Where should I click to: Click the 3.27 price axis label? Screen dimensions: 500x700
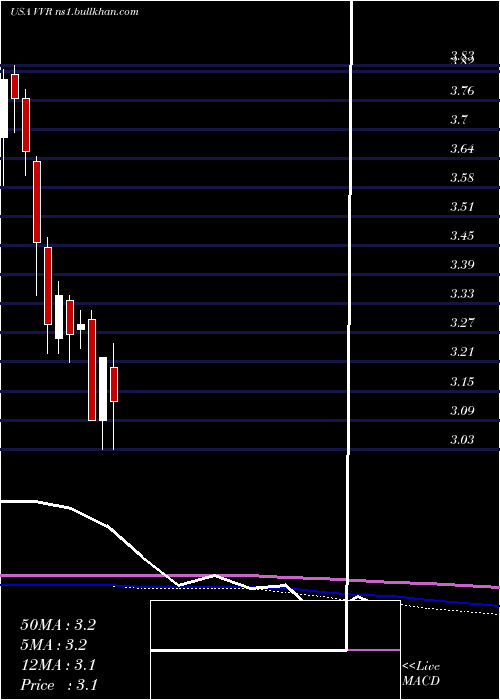462,323
